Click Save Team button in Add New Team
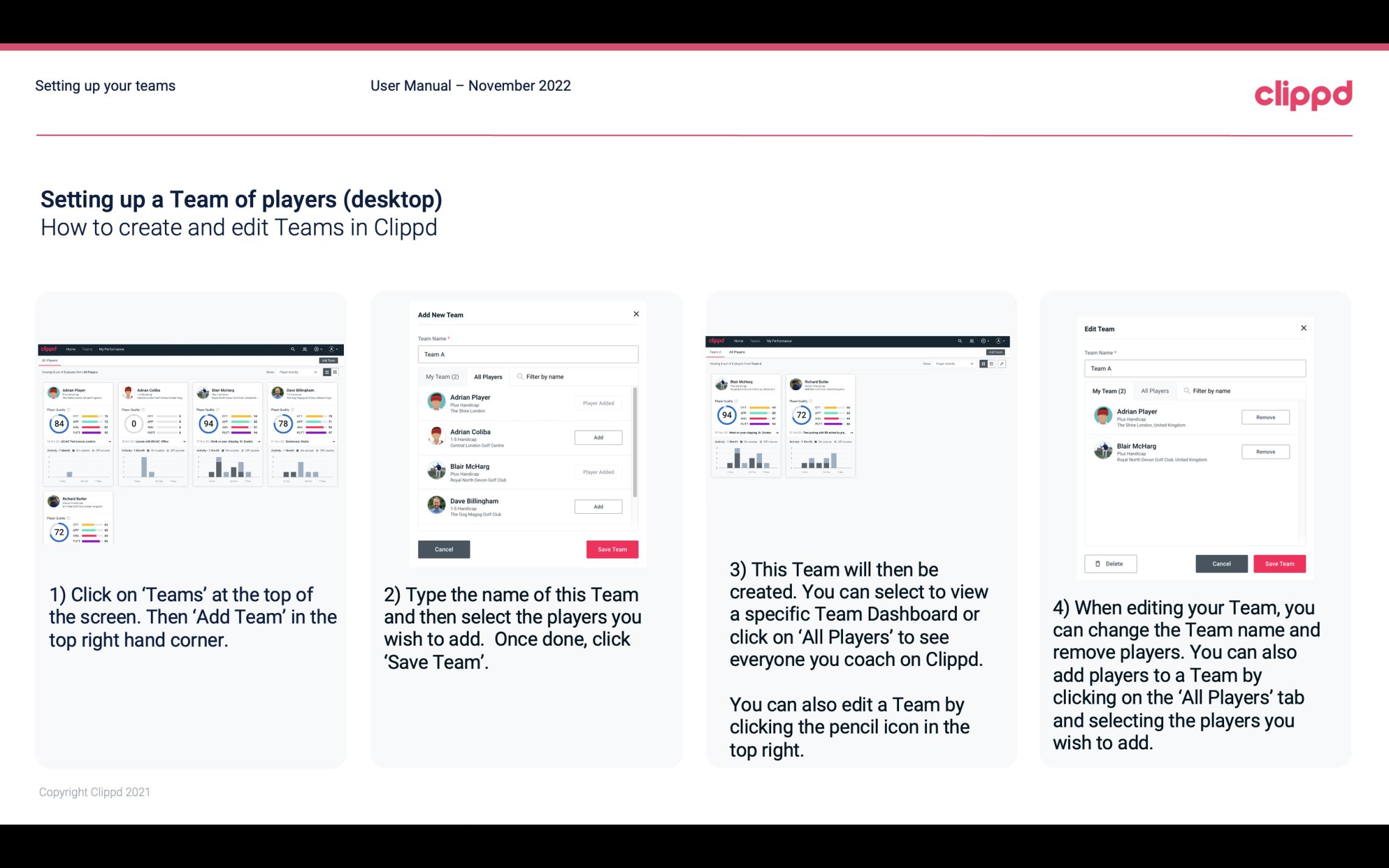This screenshot has width=1389, height=868. [x=611, y=548]
